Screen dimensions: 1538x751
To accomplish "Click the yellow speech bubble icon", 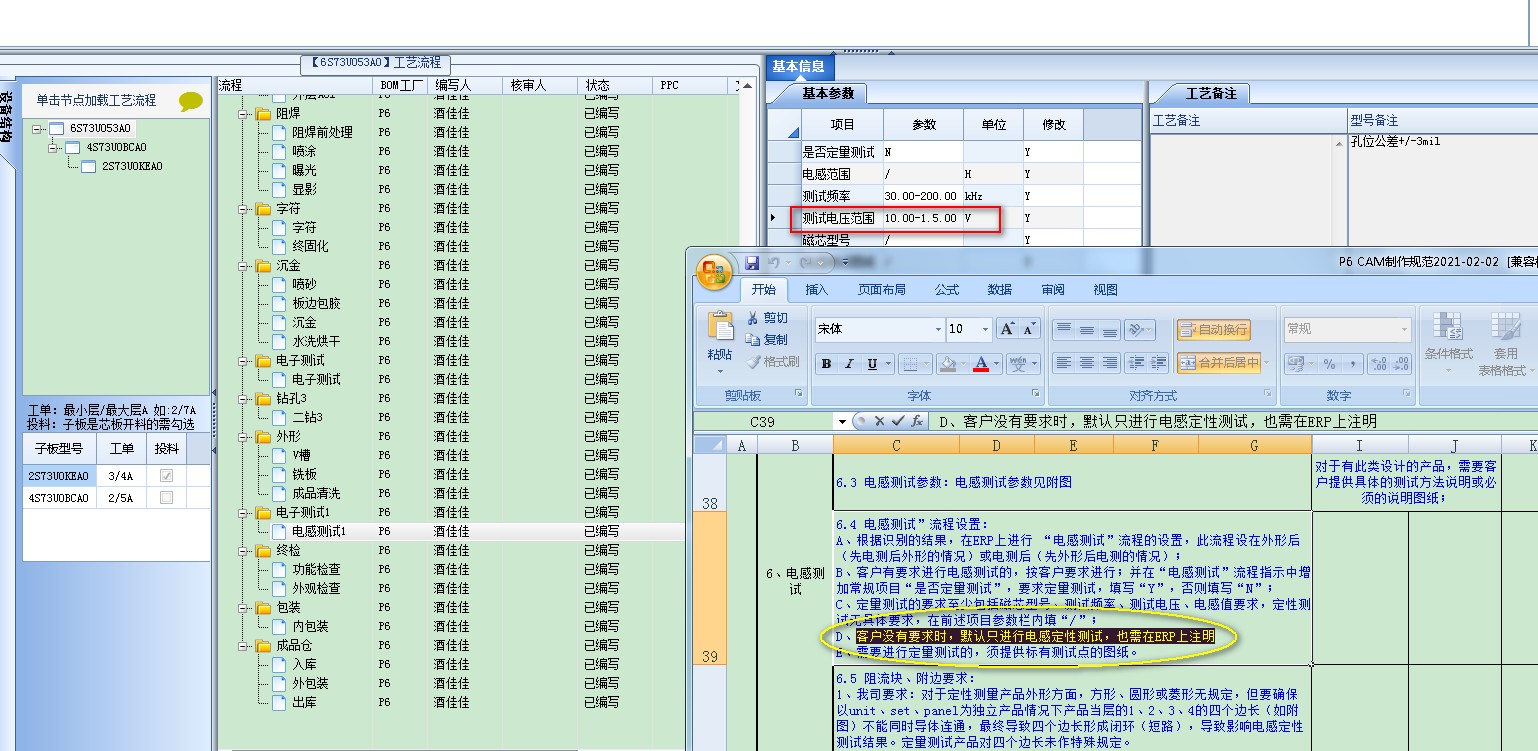I will click(x=191, y=101).
